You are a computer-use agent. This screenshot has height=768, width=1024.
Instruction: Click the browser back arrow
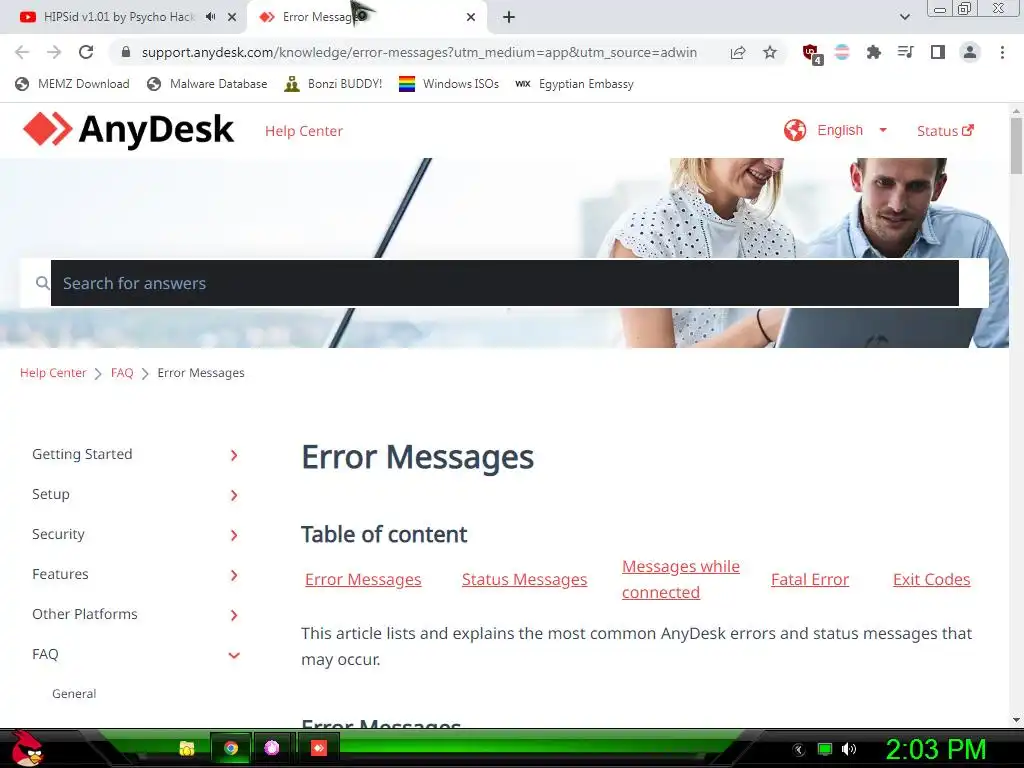pos(22,52)
